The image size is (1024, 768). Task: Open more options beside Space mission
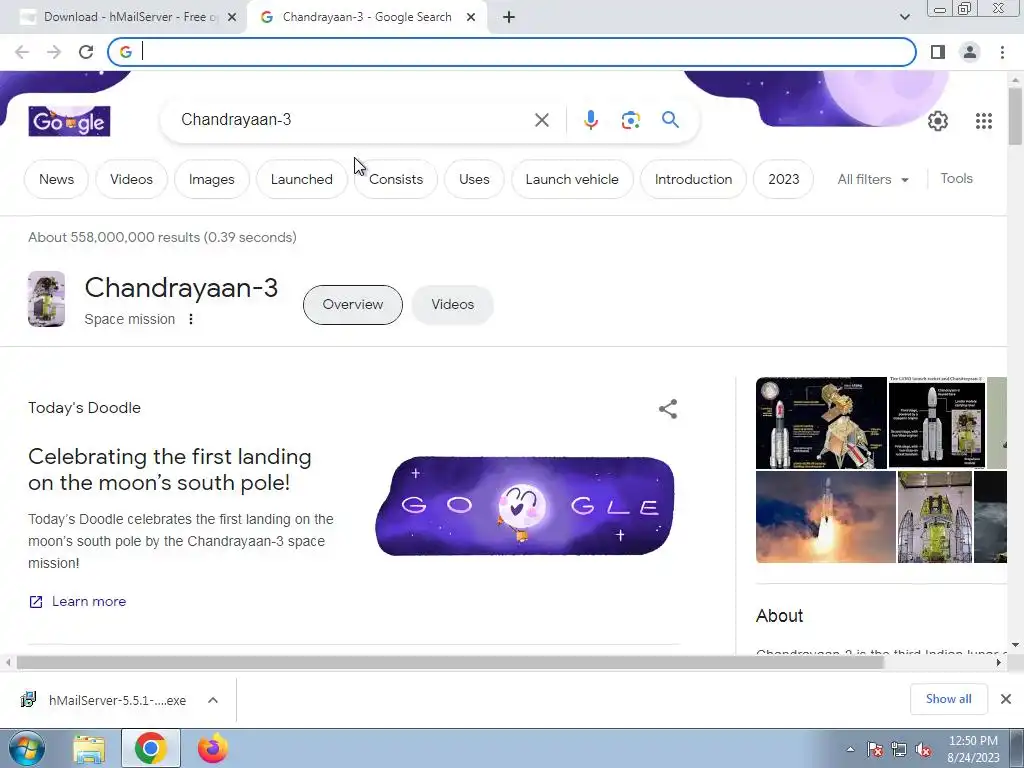coord(191,319)
